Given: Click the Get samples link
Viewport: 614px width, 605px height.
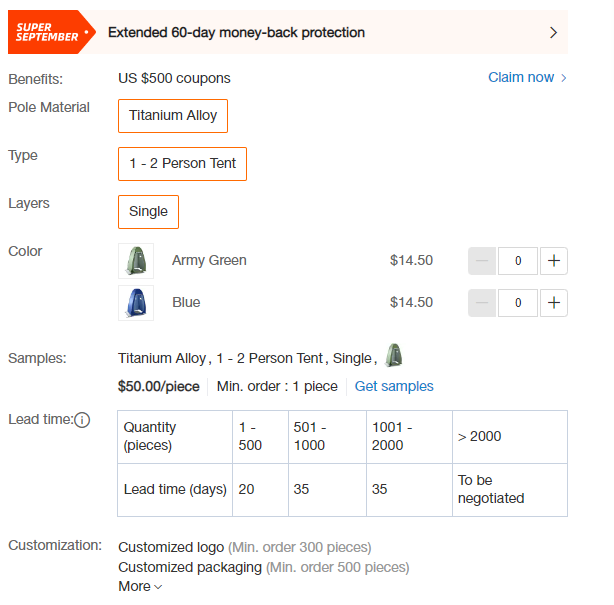Looking at the screenshot, I should click(x=394, y=386).
